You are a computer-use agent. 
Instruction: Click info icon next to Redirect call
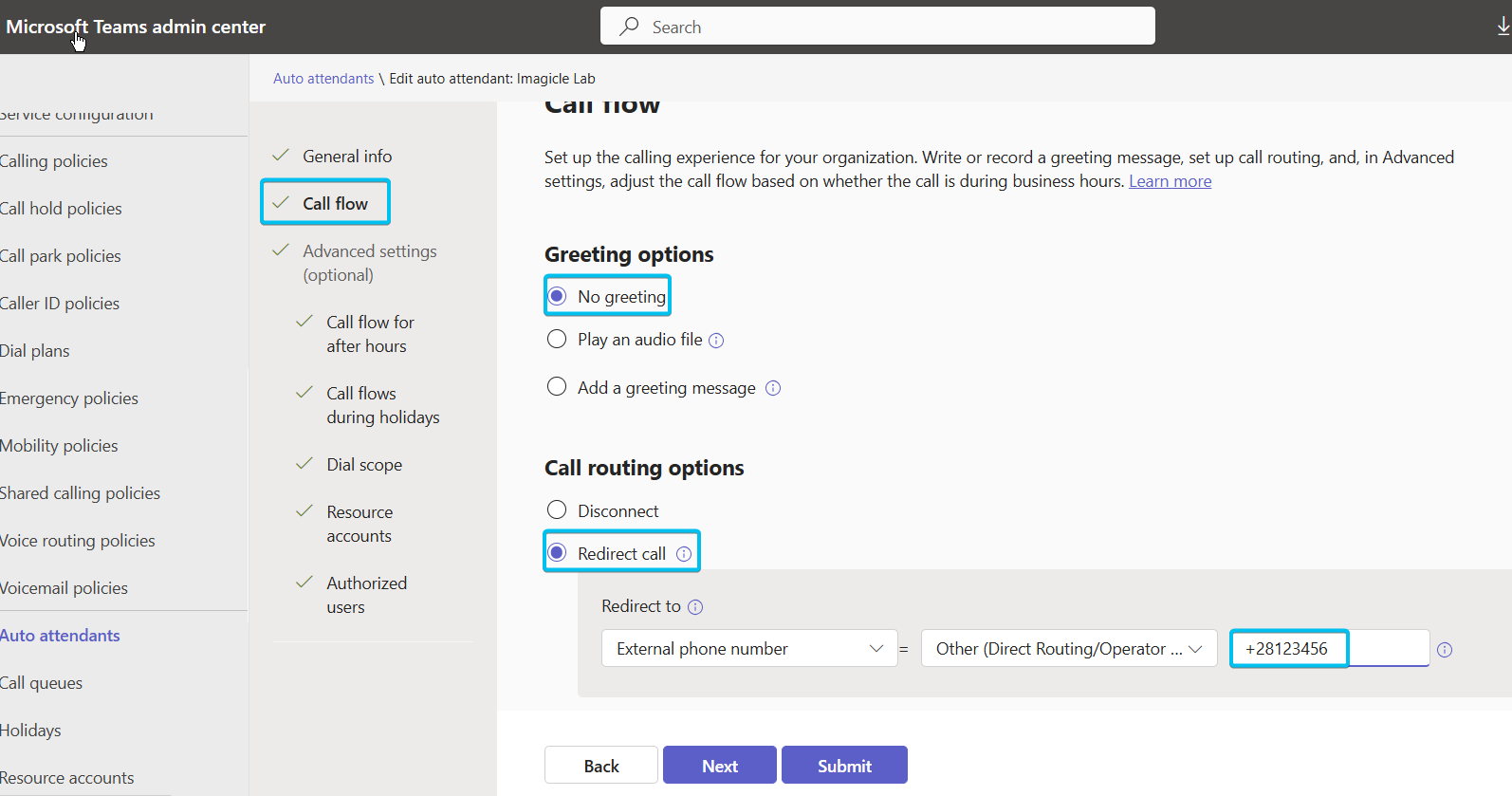(684, 554)
